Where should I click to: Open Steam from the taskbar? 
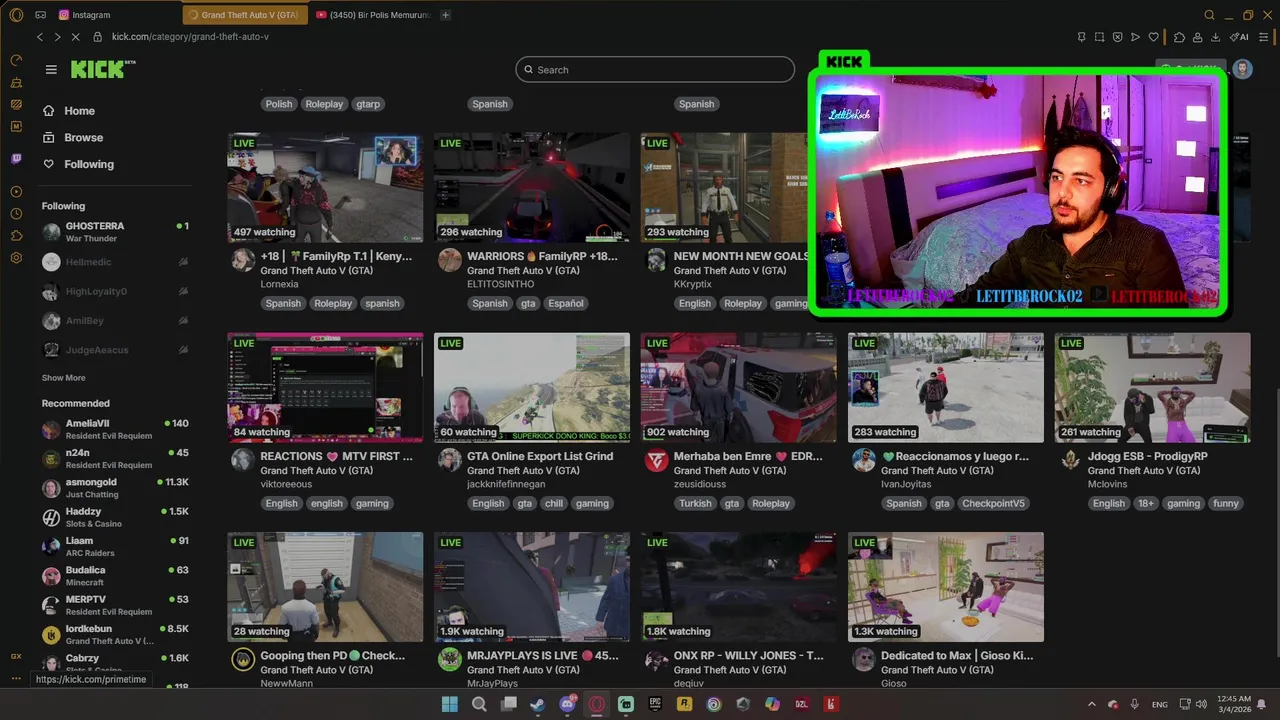pyautogui.click(x=538, y=704)
